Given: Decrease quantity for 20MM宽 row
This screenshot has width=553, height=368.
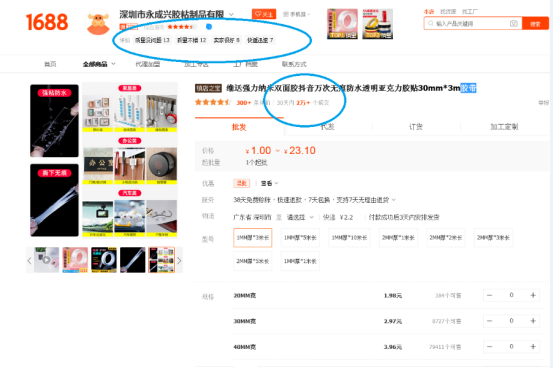Looking at the screenshot, I should pyautogui.click(x=490, y=295).
